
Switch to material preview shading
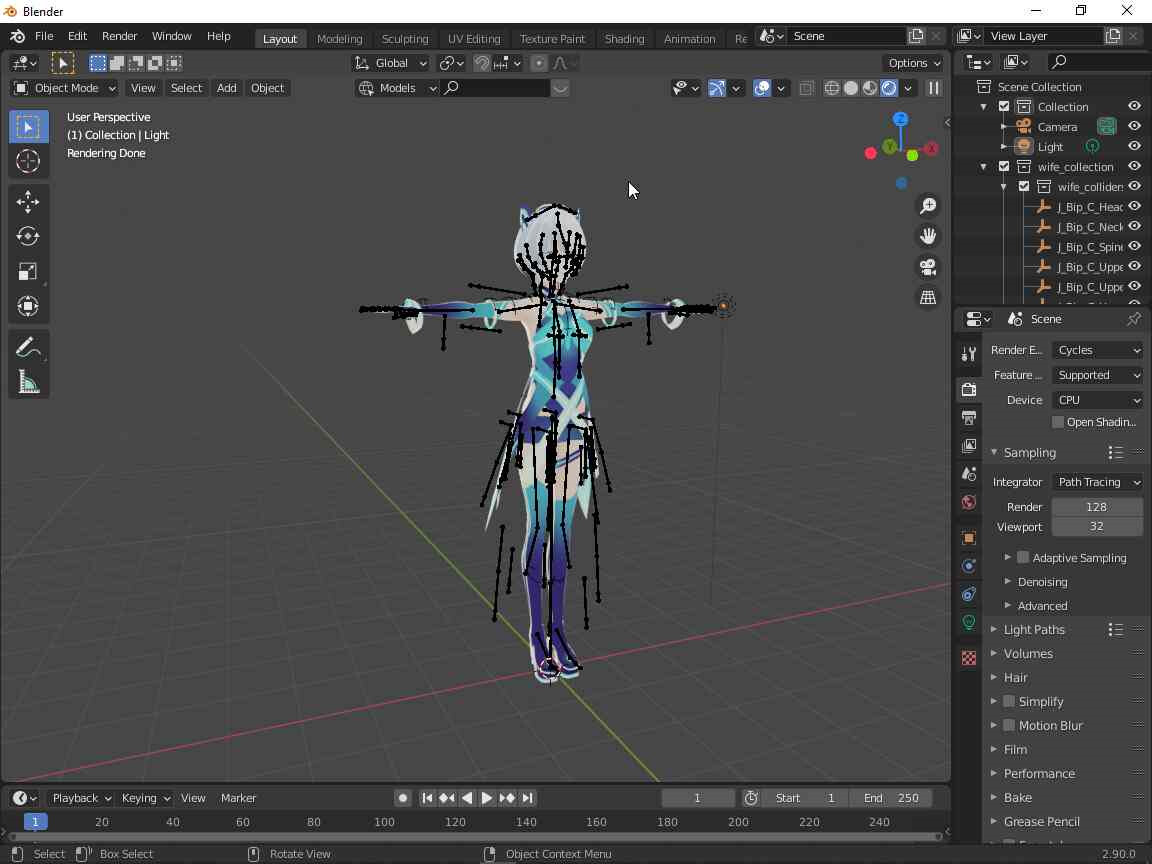[x=870, y=88]
